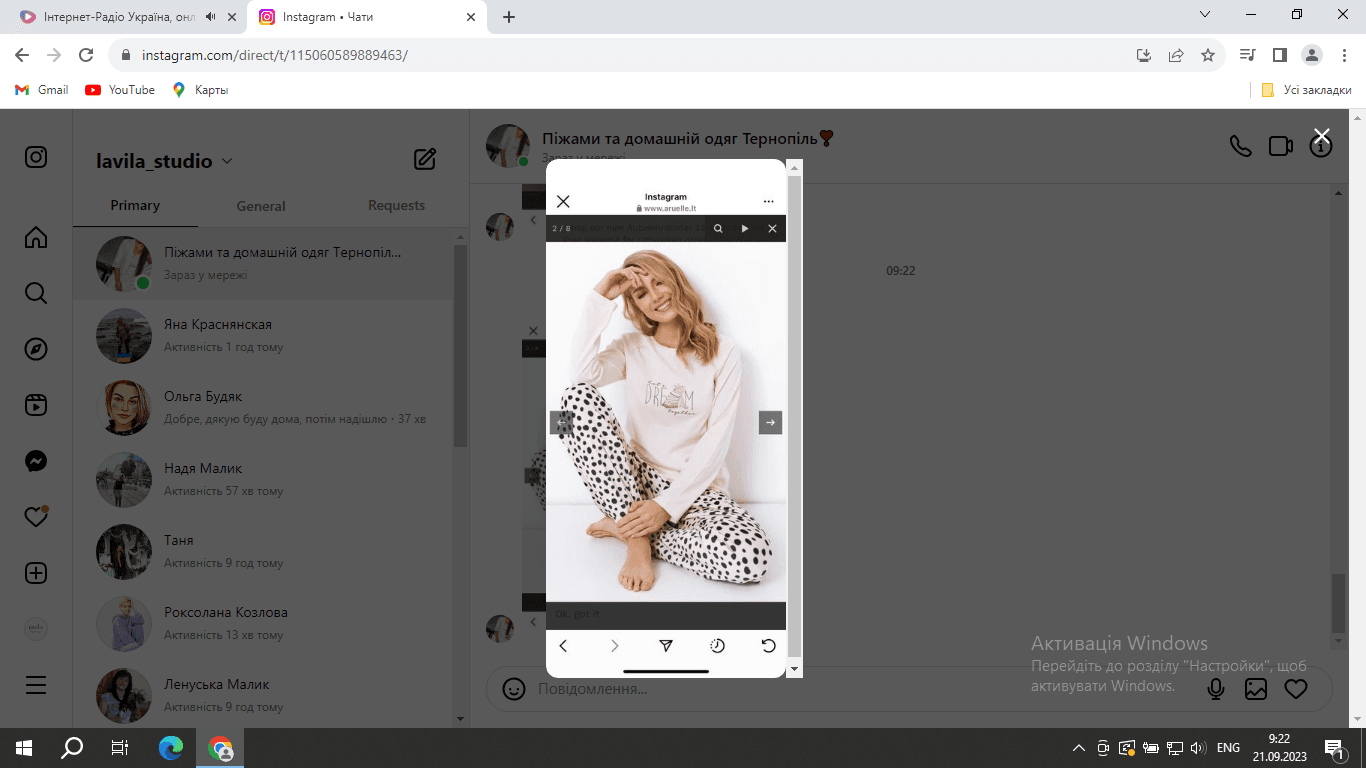1366x768 pixels.
Task: Open conversation information icon
Action: click(x=1321, y=147)
